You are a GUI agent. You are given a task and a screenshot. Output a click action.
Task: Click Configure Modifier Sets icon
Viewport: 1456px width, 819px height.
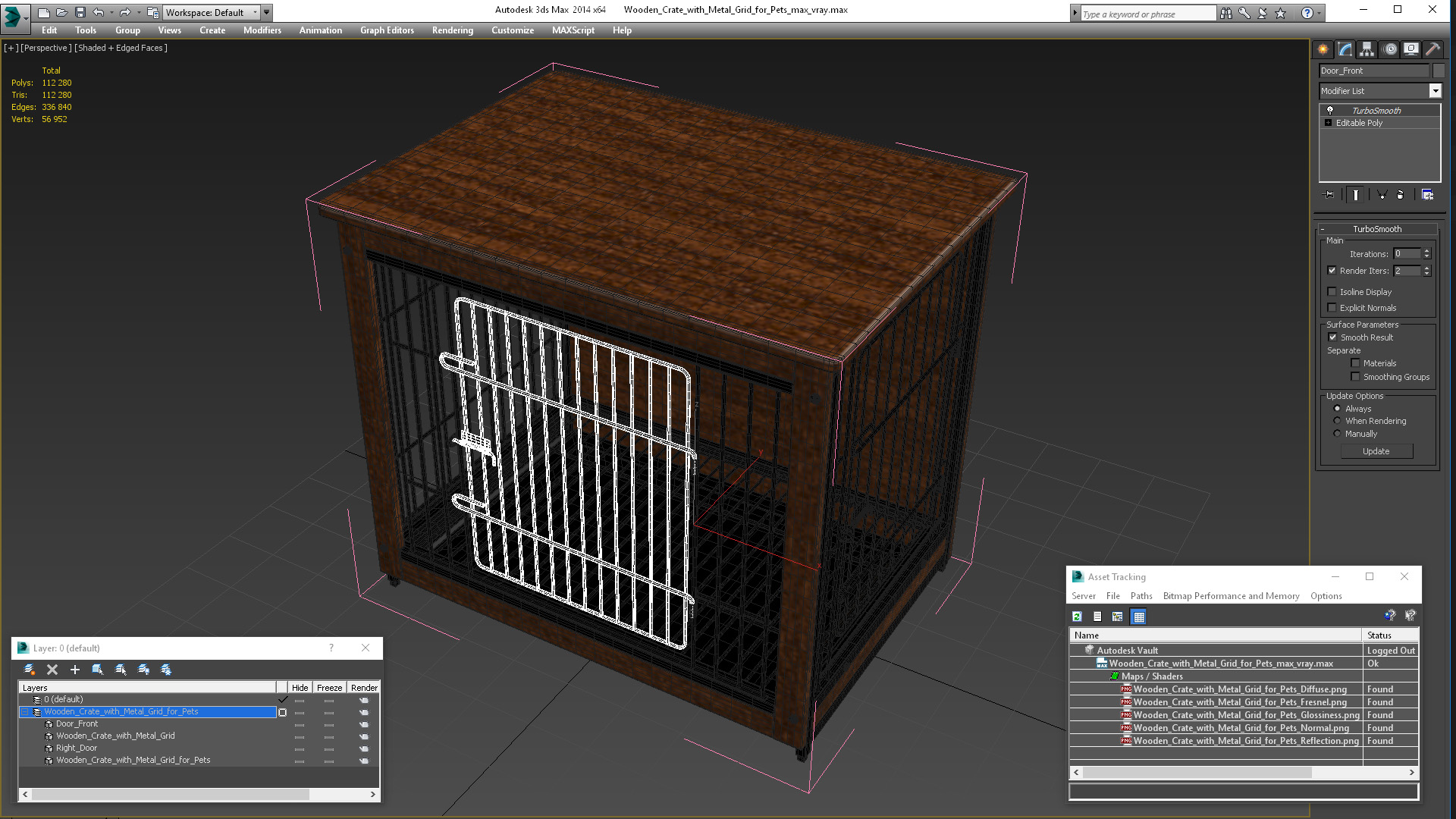coord(1427,195)
